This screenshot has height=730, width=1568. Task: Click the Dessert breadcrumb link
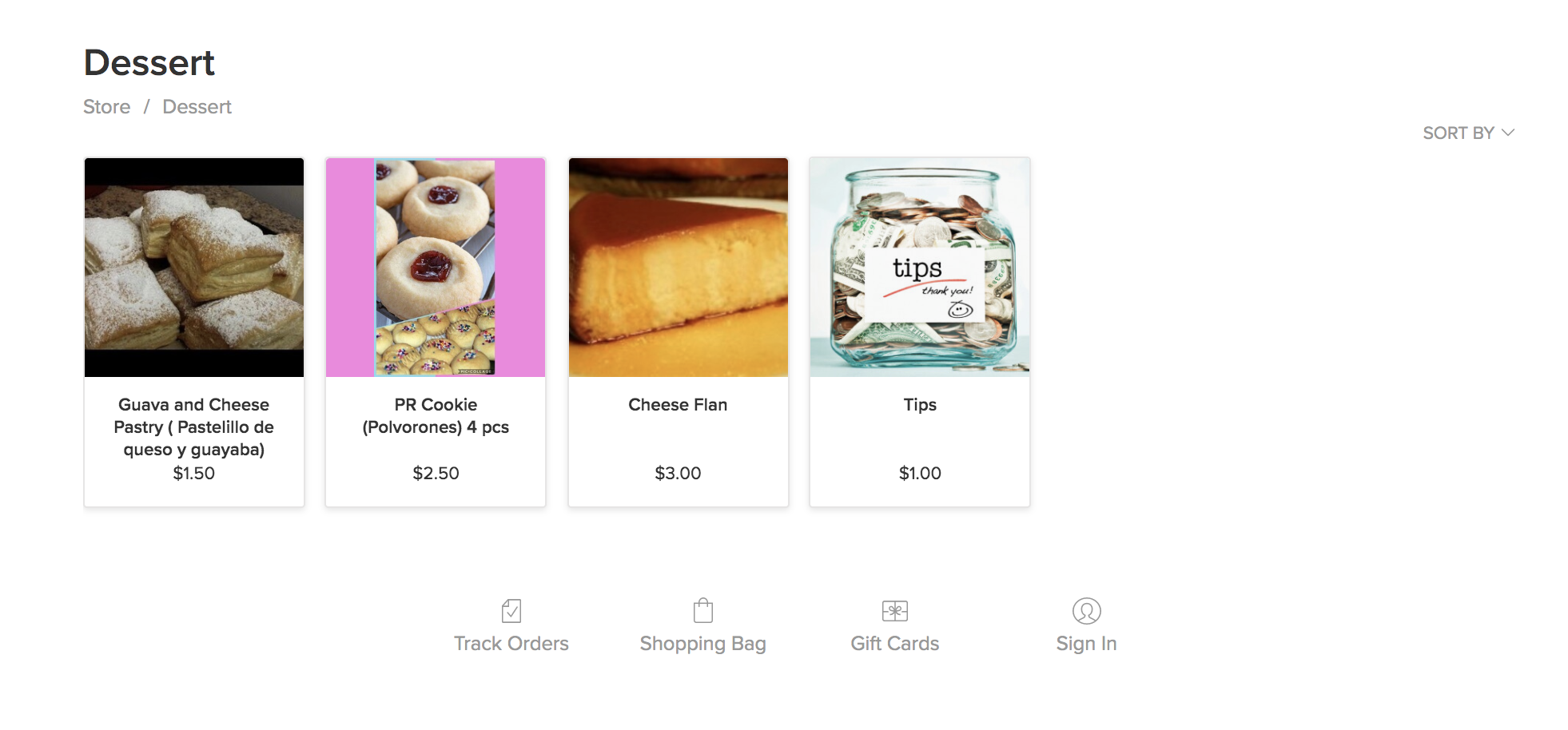197,107
